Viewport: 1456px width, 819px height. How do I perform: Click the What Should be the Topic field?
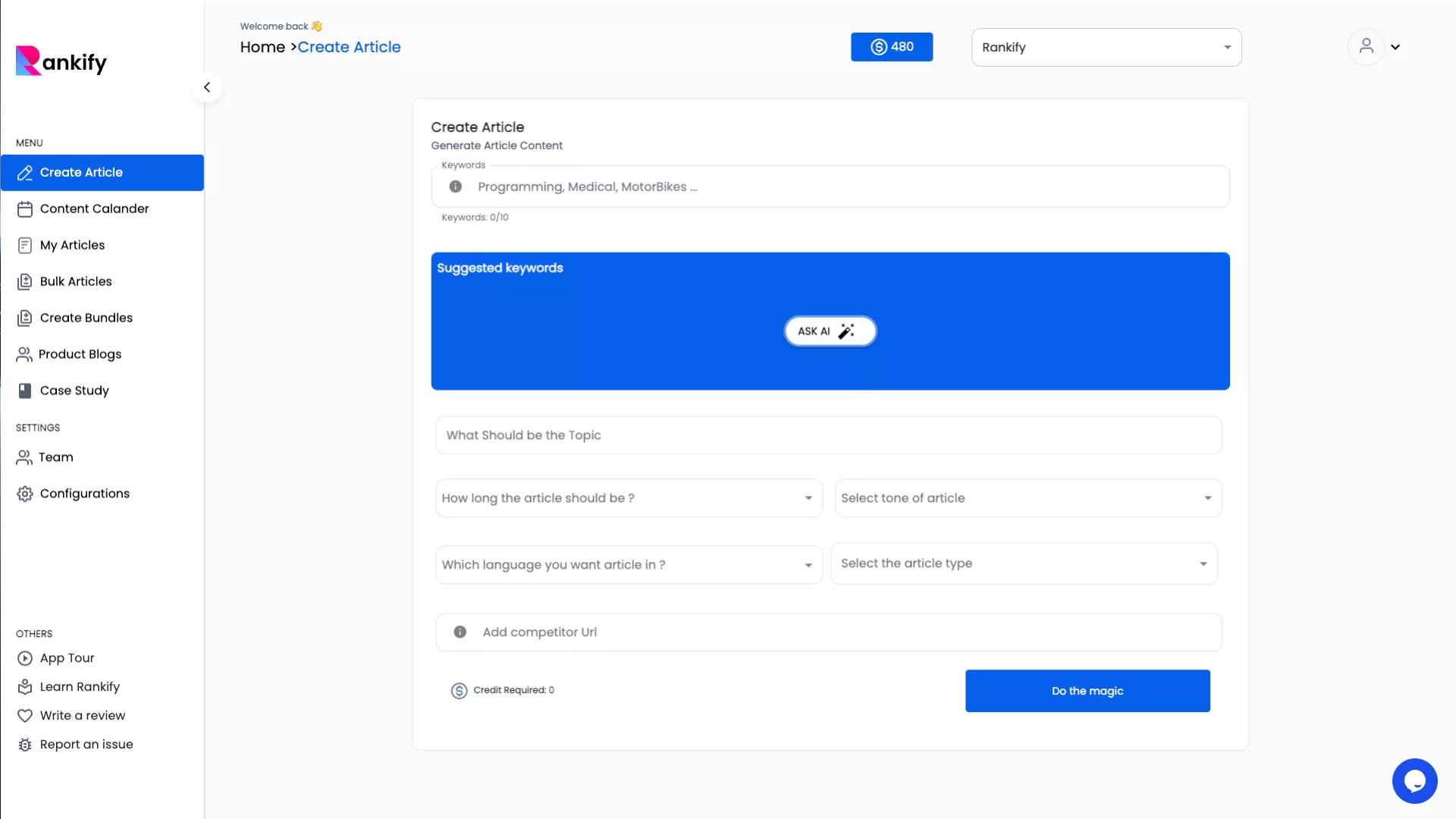click(828, 435)
